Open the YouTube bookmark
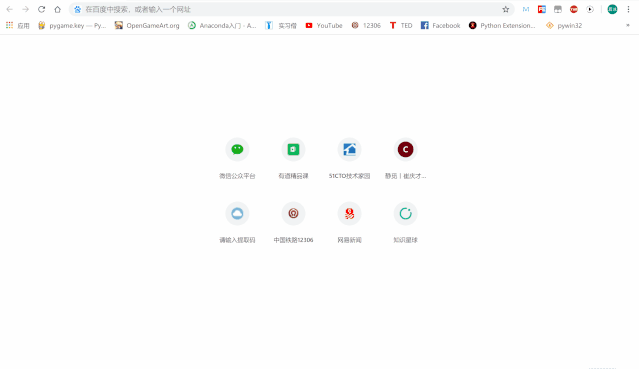 point(324,25)
